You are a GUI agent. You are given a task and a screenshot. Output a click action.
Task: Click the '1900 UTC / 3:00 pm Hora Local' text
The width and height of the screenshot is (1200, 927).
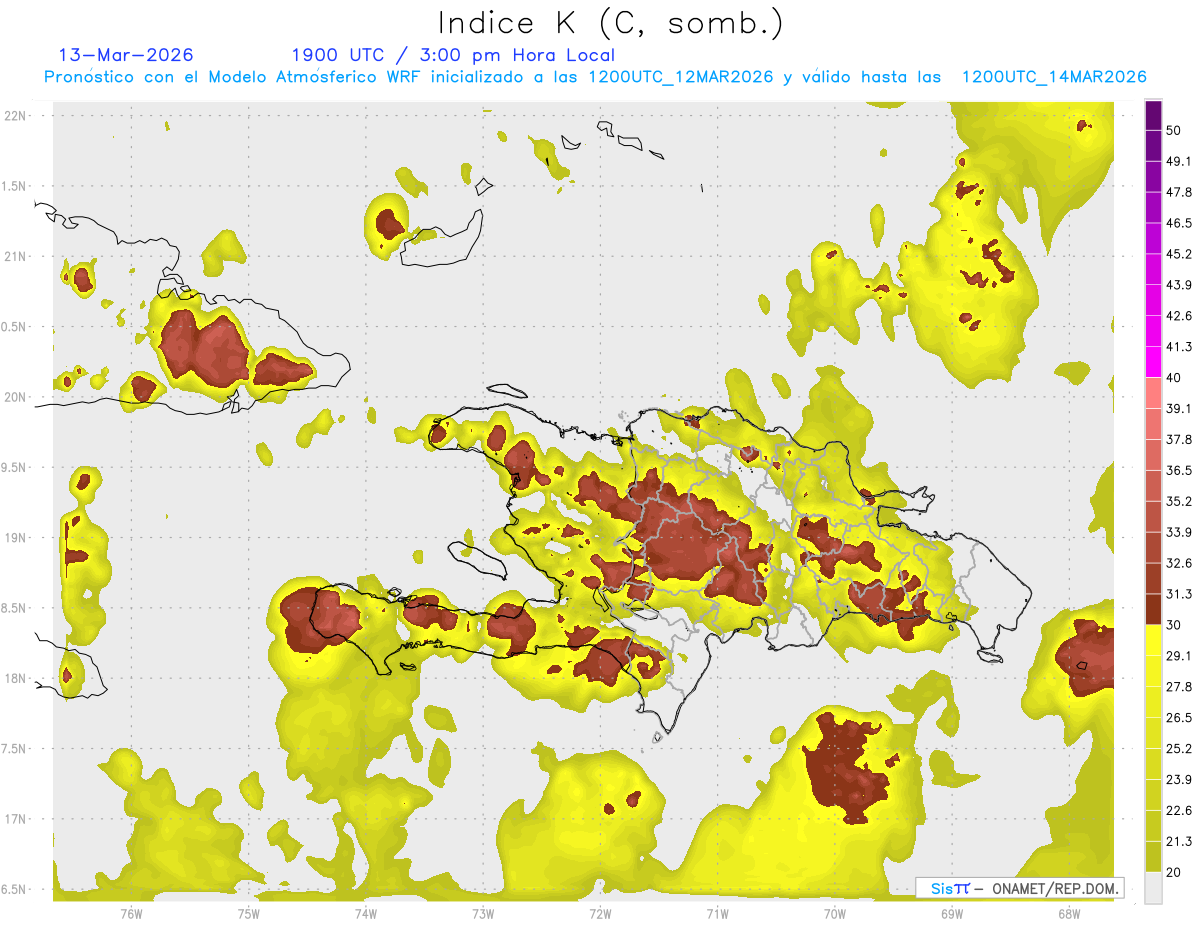pos(453,55)
